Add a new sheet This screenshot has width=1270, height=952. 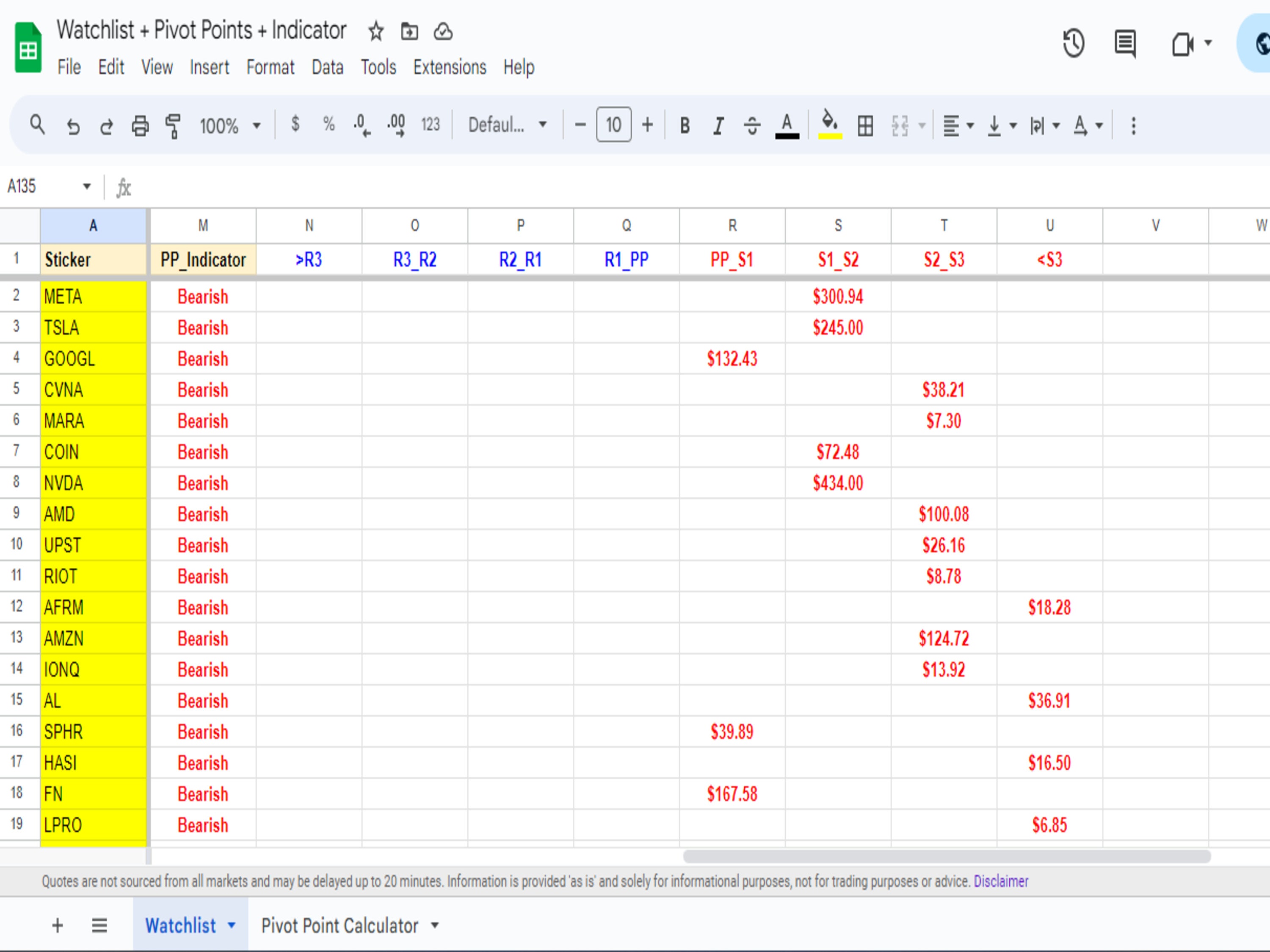[57, 925]
